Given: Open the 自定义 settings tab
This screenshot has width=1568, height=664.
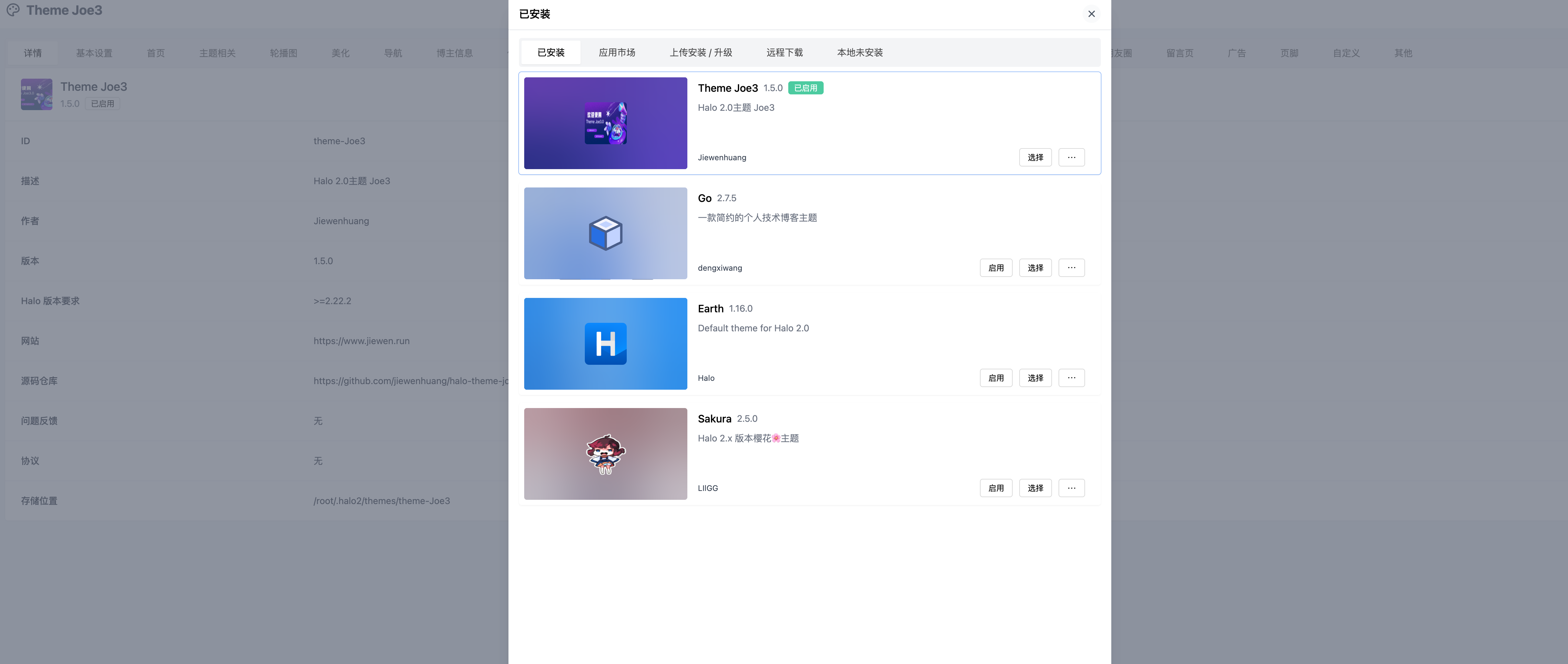Looking at the screenshot, I should pos(1347,53).
